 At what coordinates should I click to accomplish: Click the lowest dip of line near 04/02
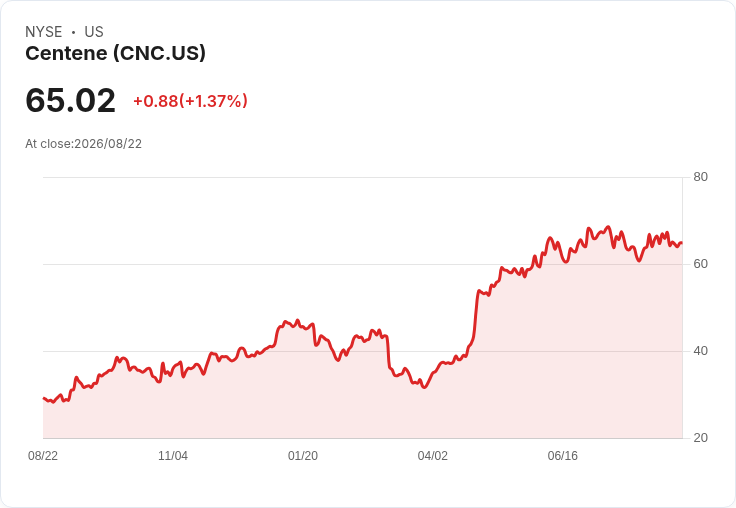pyautogui.click(x=424, y=387)
